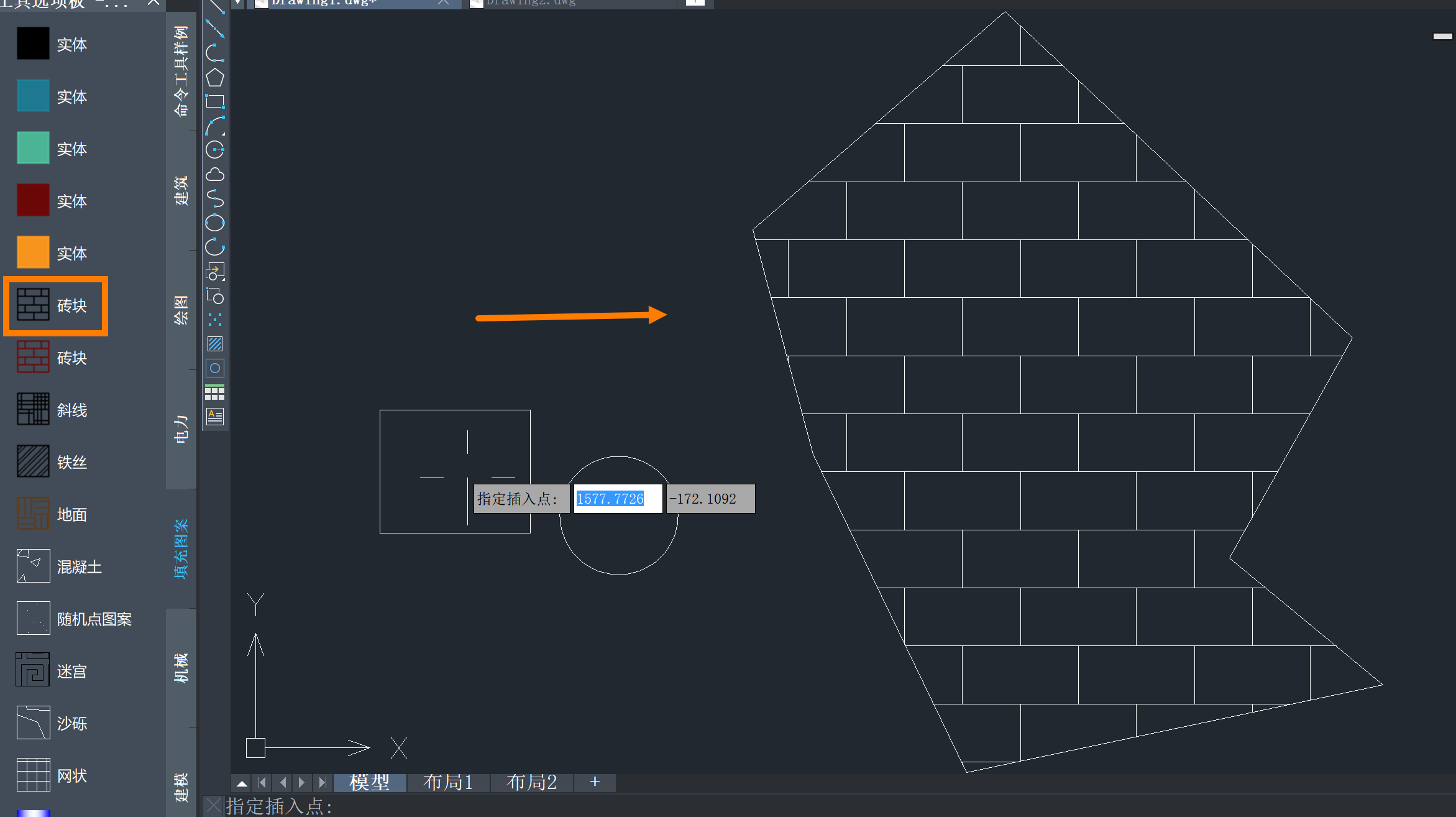1456x817 pixels.
Task: Close the command line with X
Action: [x=213, y=806]
